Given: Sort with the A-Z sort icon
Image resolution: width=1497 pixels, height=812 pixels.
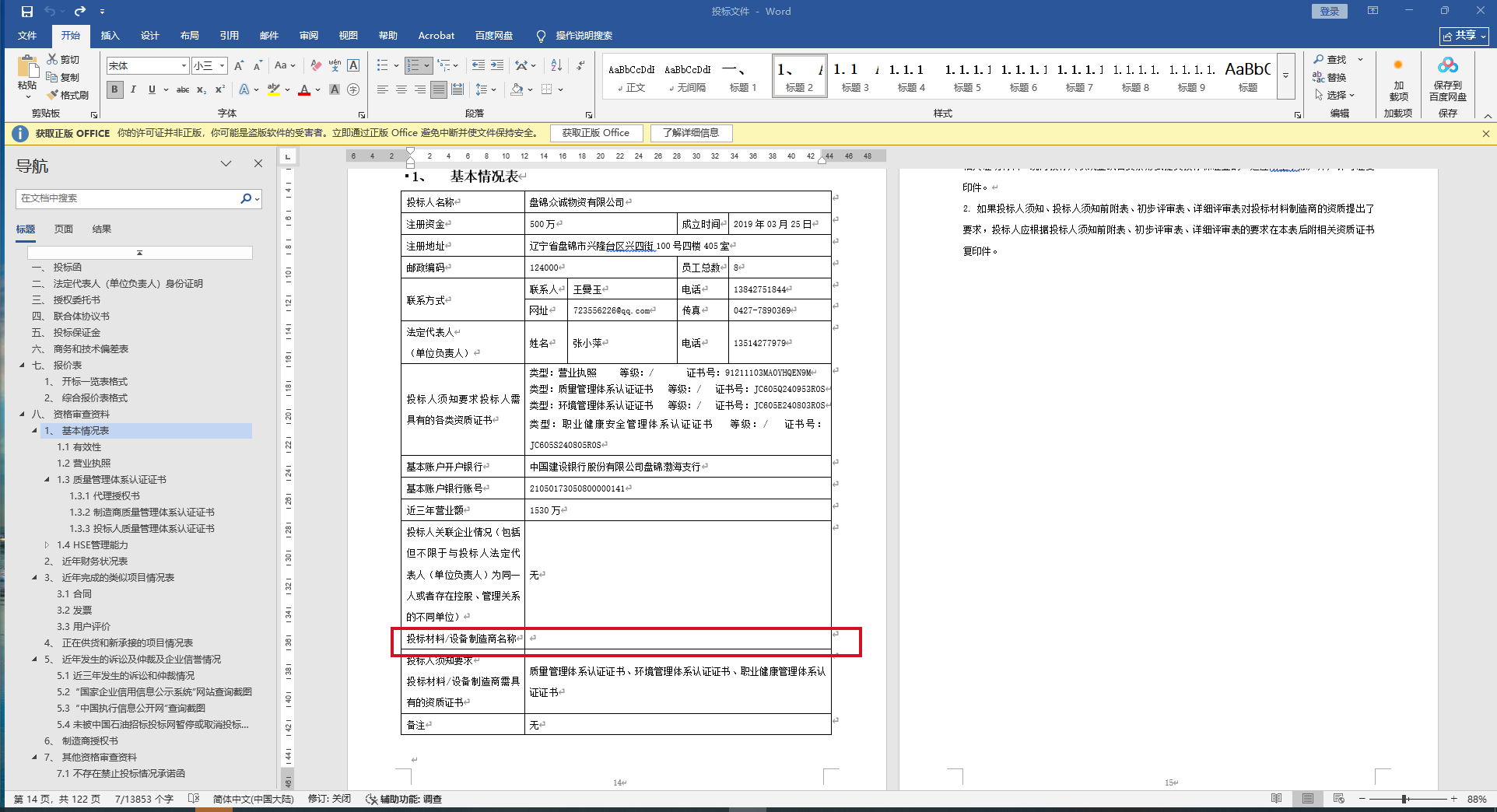Looking at the screenshot, I should (x=556, y=66).
